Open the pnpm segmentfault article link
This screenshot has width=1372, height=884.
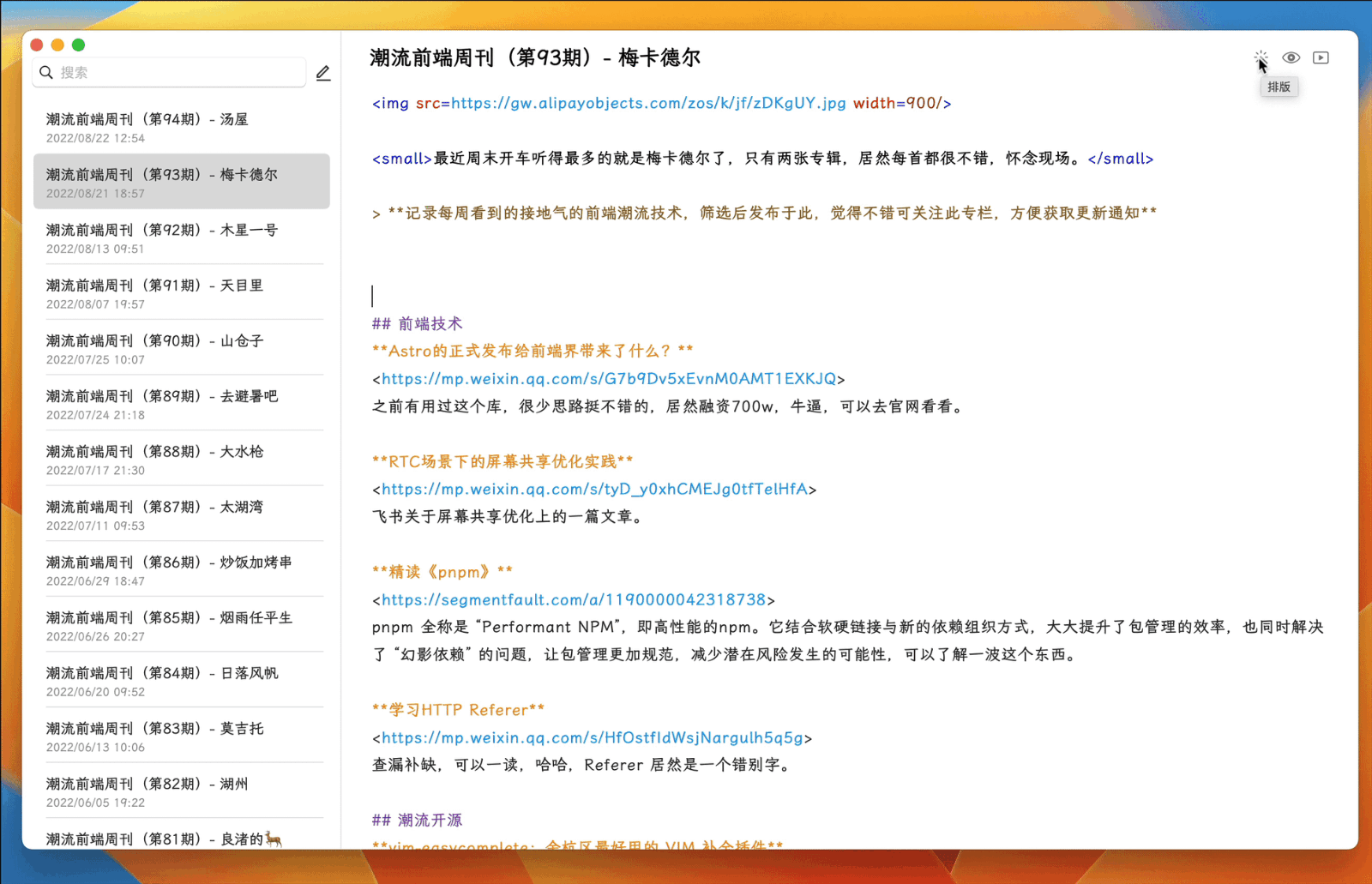tap(573, 599)
